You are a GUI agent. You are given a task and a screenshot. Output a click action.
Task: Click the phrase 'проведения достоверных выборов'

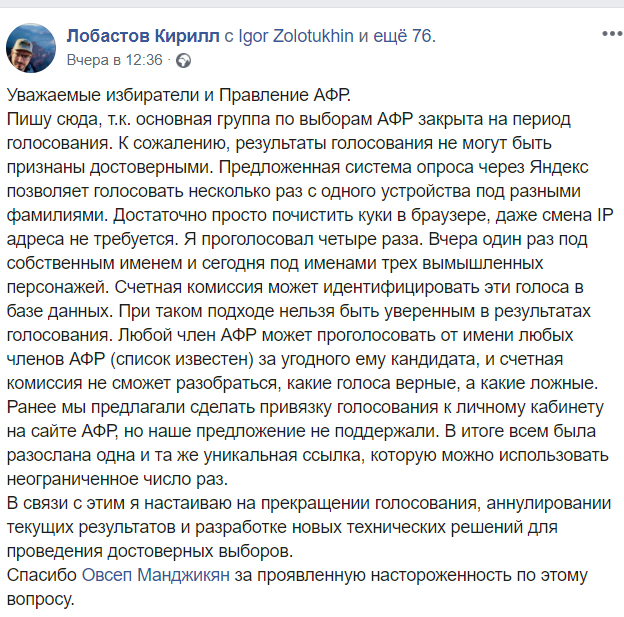tap(150, 551)
